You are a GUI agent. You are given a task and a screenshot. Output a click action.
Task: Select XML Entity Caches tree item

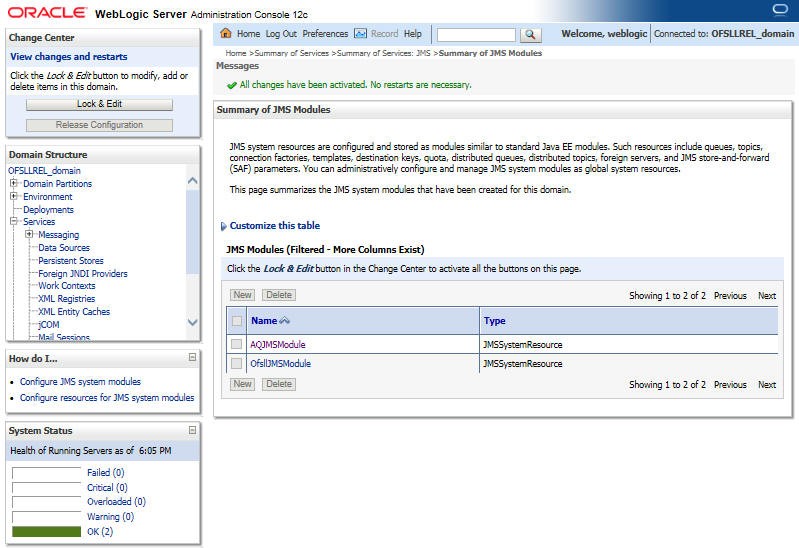click(x=74, y=311)
